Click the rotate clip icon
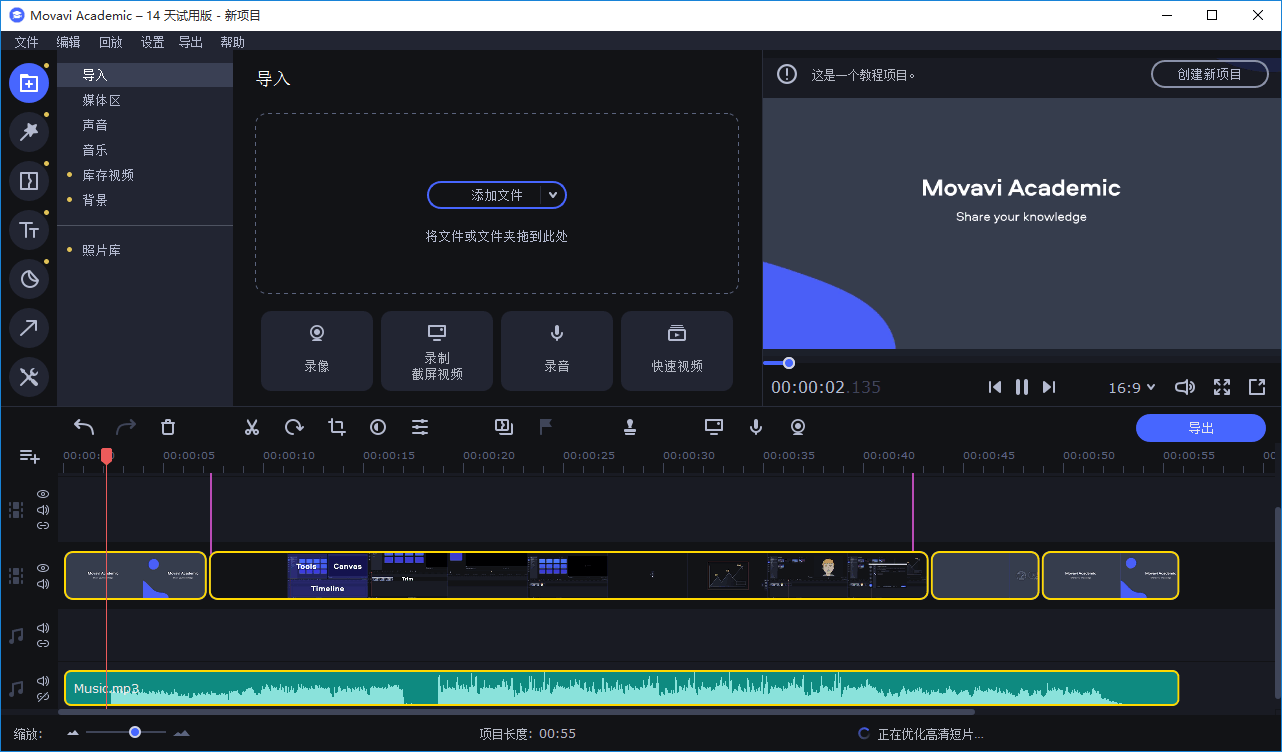Image resolution: width=1282 pixels, height=752 pixels. [x=294, y=427]
